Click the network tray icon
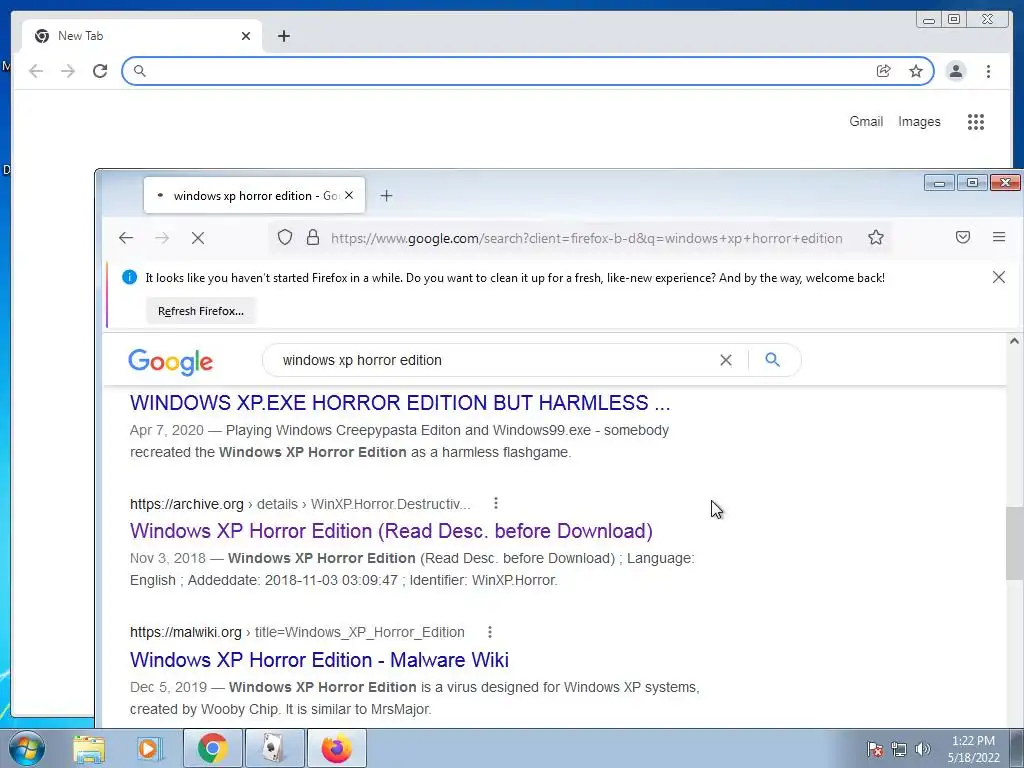Viewport: 1024px width, 768px height. pos(899,749)
